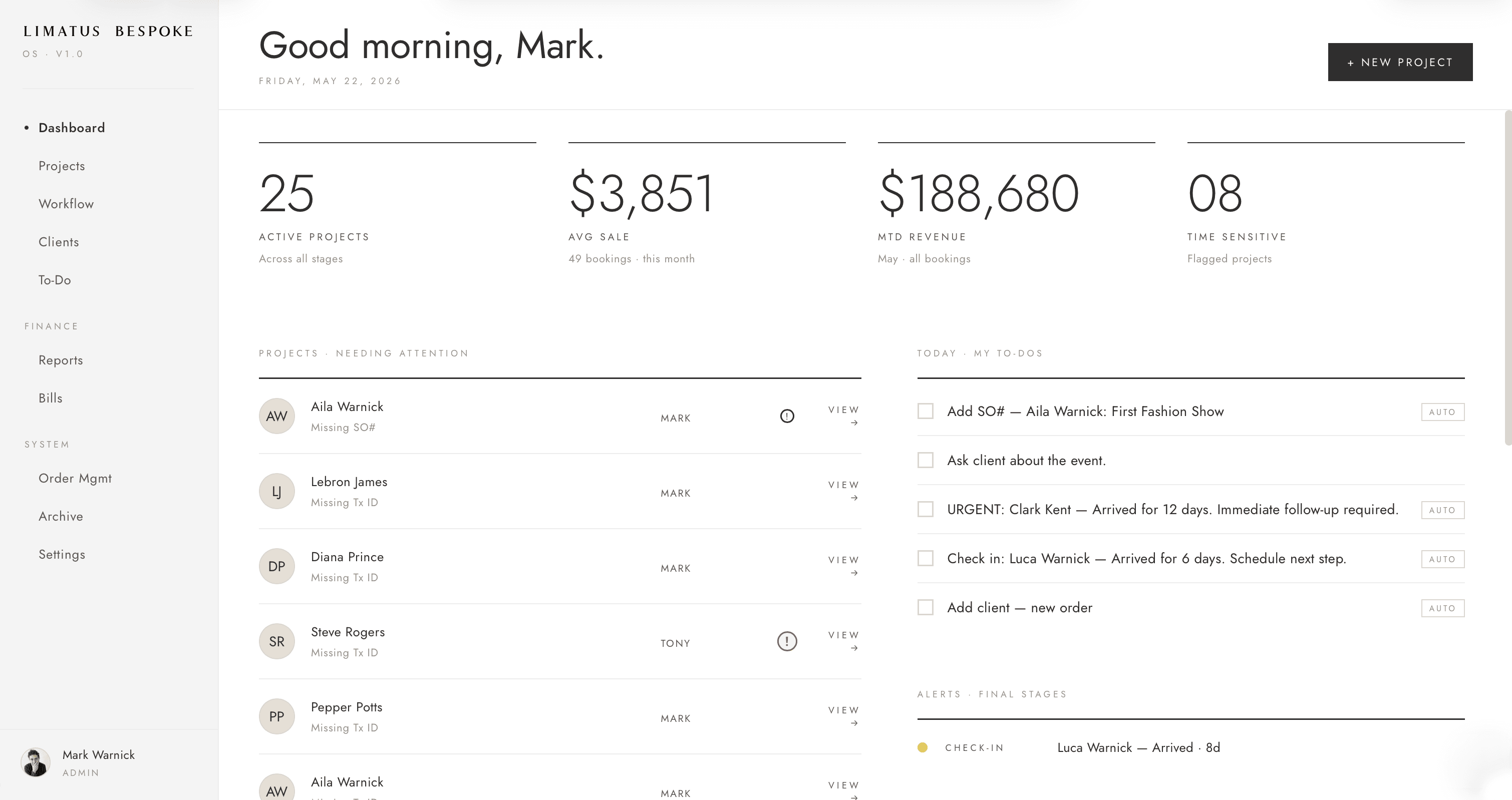Click View for Pepper Potts
The image size is (1512, 800).
(x=843, y=715)
